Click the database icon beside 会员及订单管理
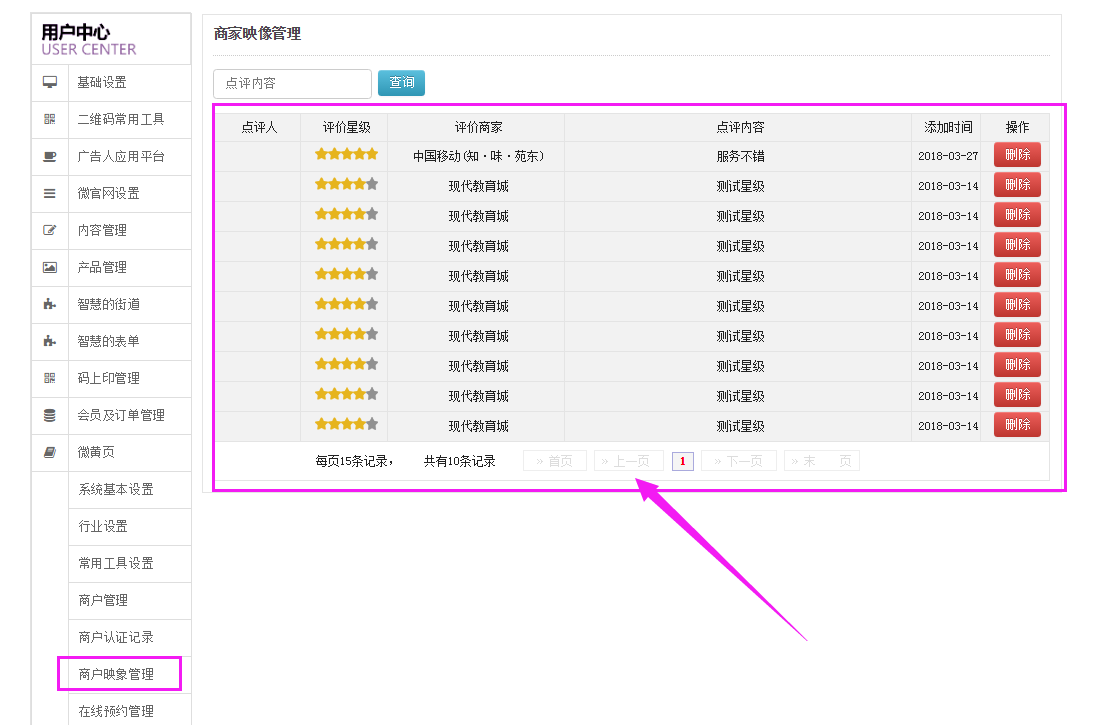Screen dimensions: 1093x725 tap(50, 416)
